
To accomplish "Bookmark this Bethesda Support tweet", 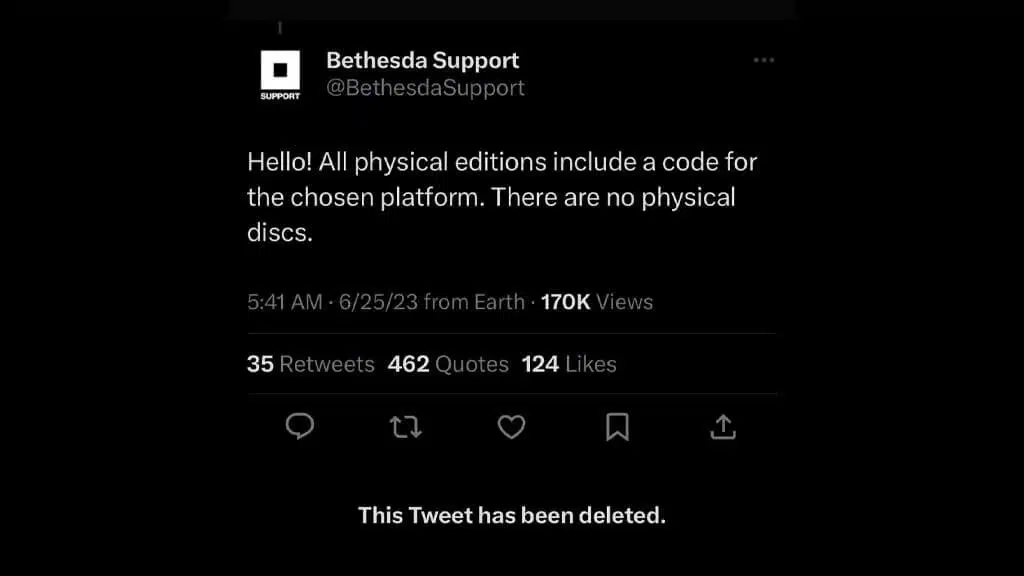I will point(617,427).
